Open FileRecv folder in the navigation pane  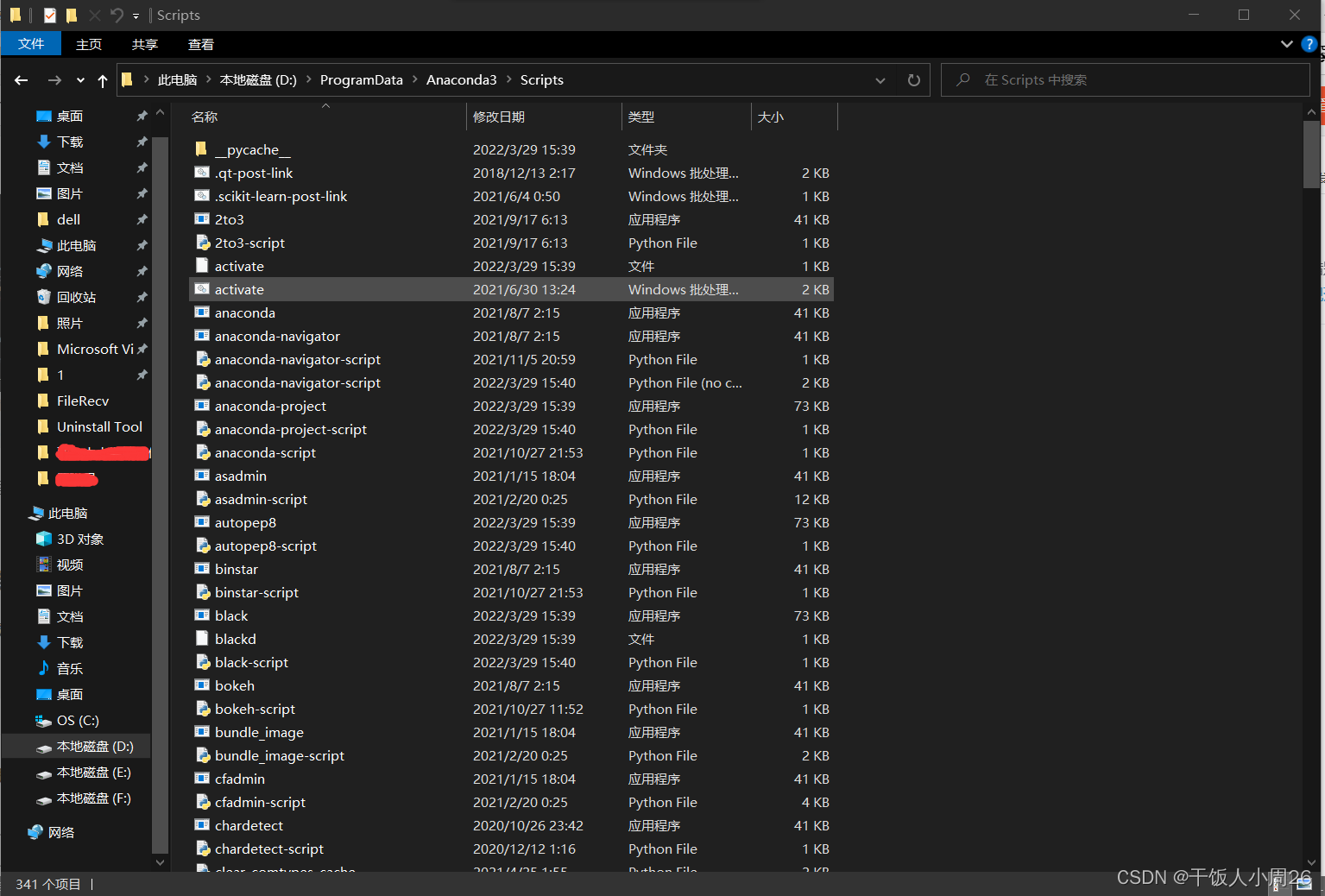(x=83, y=401)
